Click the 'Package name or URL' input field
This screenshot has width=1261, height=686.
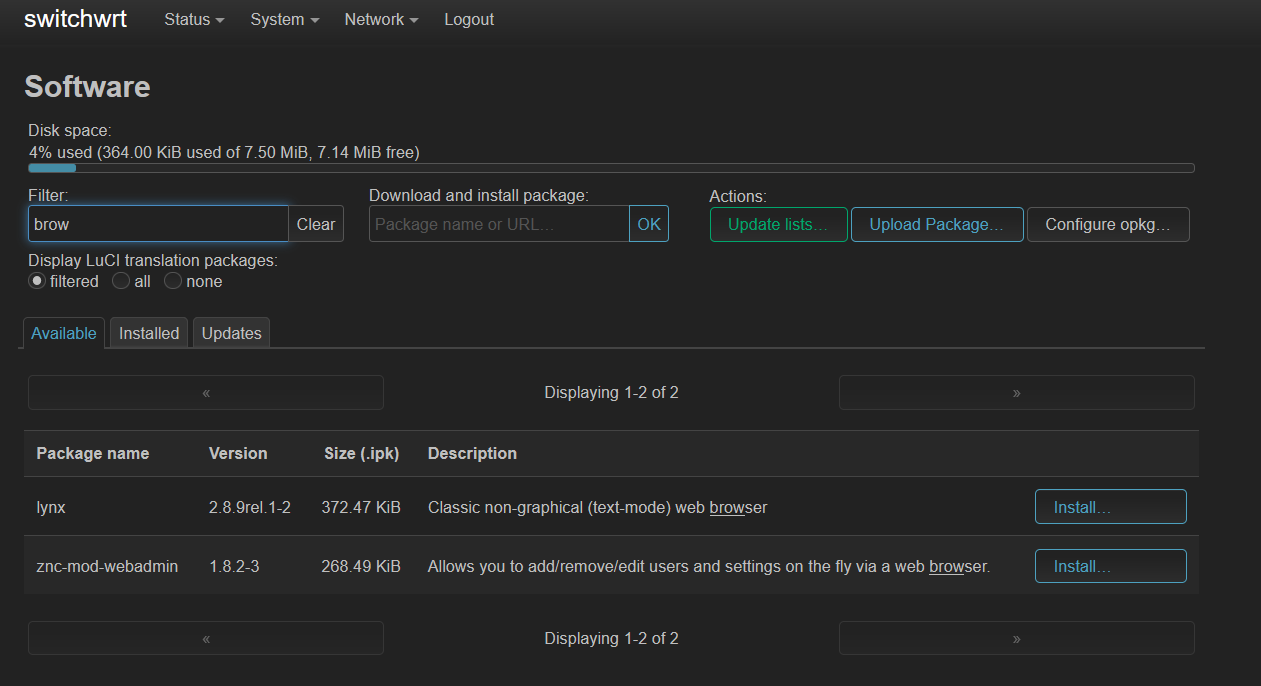(498, 224)
